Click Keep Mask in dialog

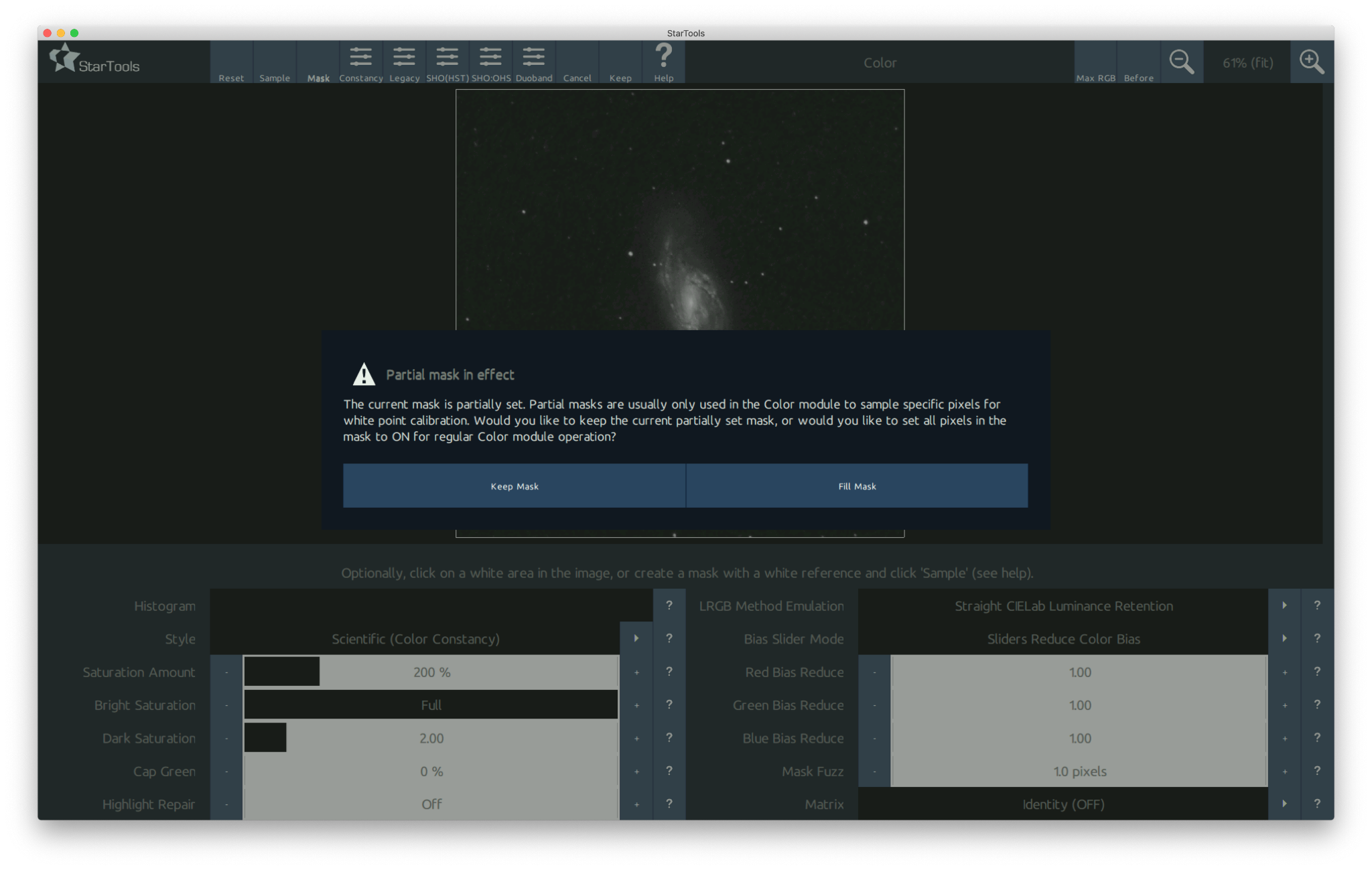(514, 486)
